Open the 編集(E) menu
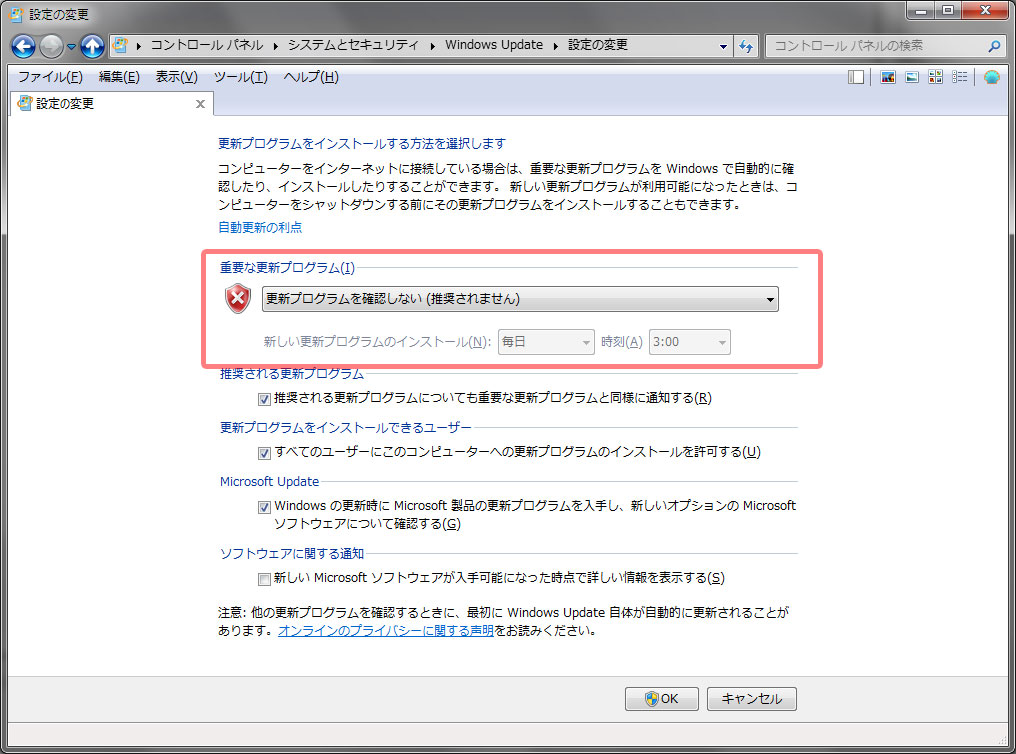The image size is (1016, 754). click(119, 77)
